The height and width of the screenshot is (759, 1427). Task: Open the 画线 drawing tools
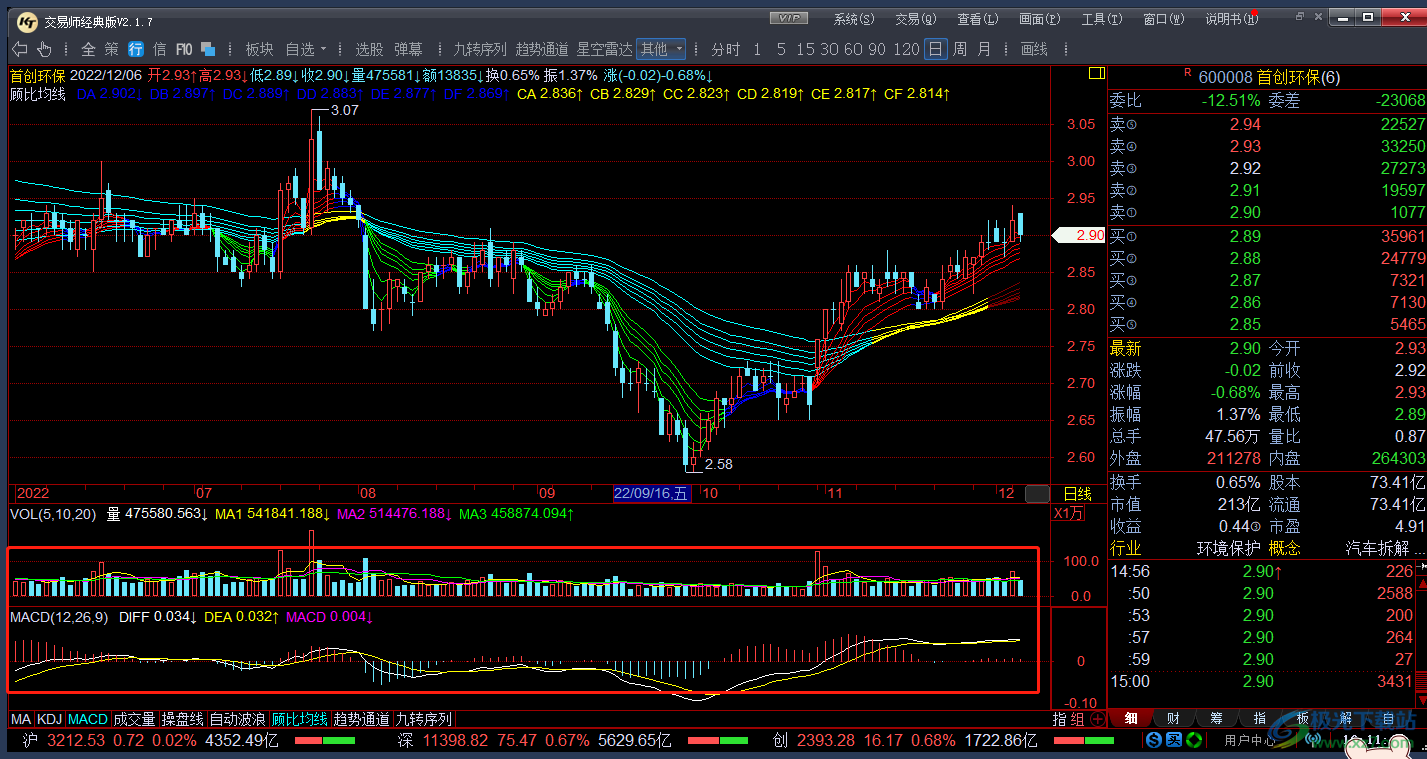(1034, 49)
